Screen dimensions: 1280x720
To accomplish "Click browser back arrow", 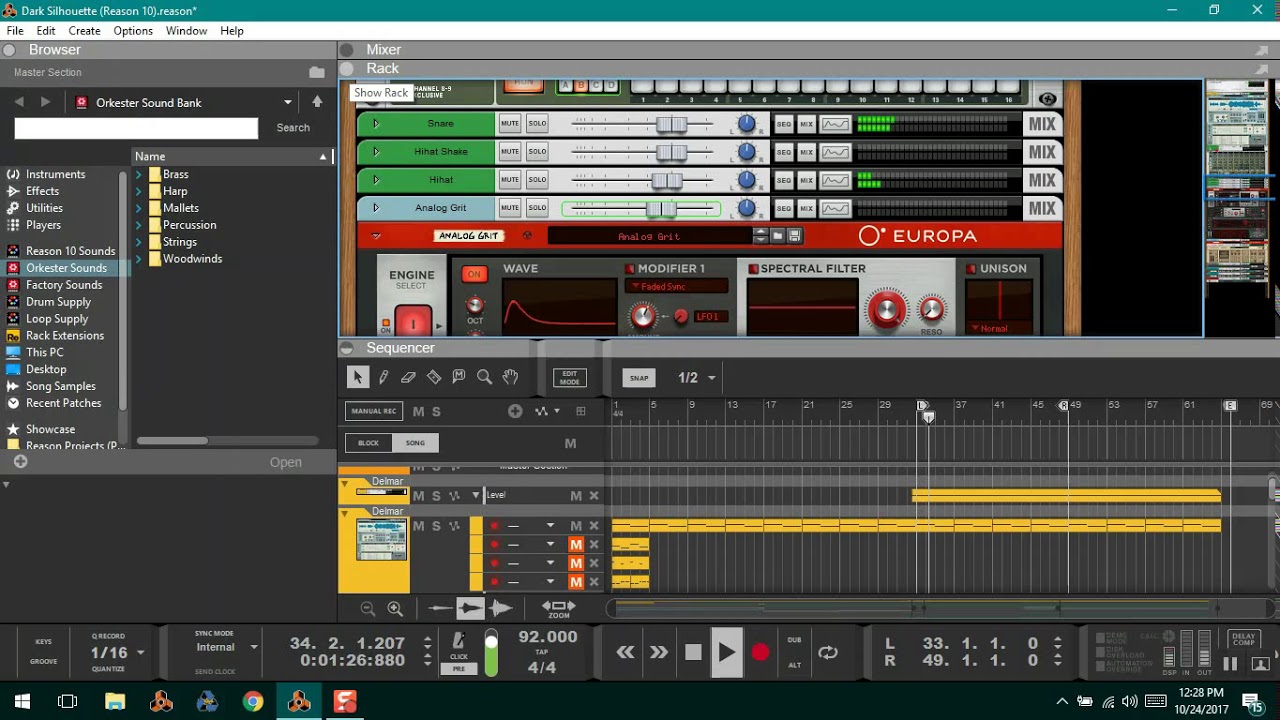I will [x=19, y=102].
